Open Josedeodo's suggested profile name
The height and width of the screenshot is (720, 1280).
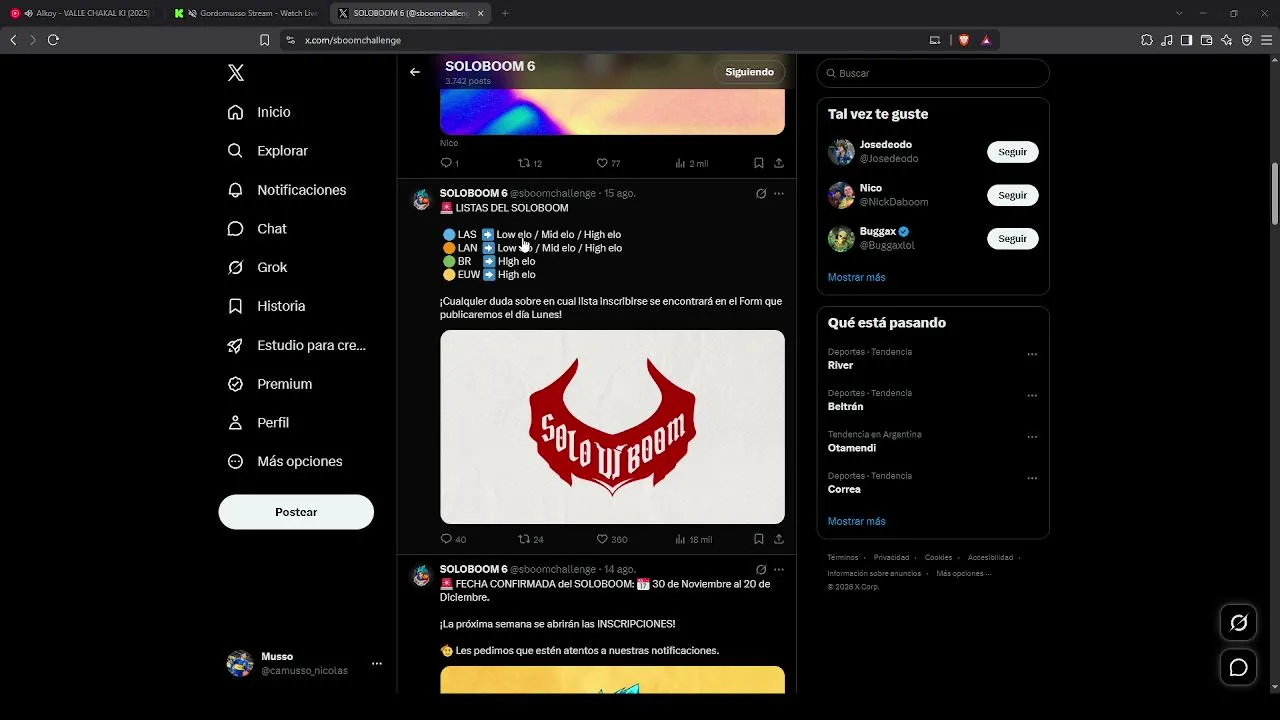[886, 145]
